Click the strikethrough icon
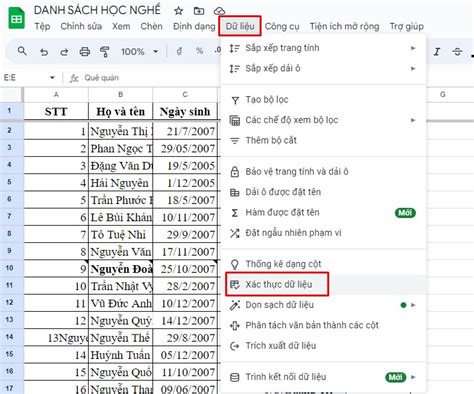 [x=457, y=52]
